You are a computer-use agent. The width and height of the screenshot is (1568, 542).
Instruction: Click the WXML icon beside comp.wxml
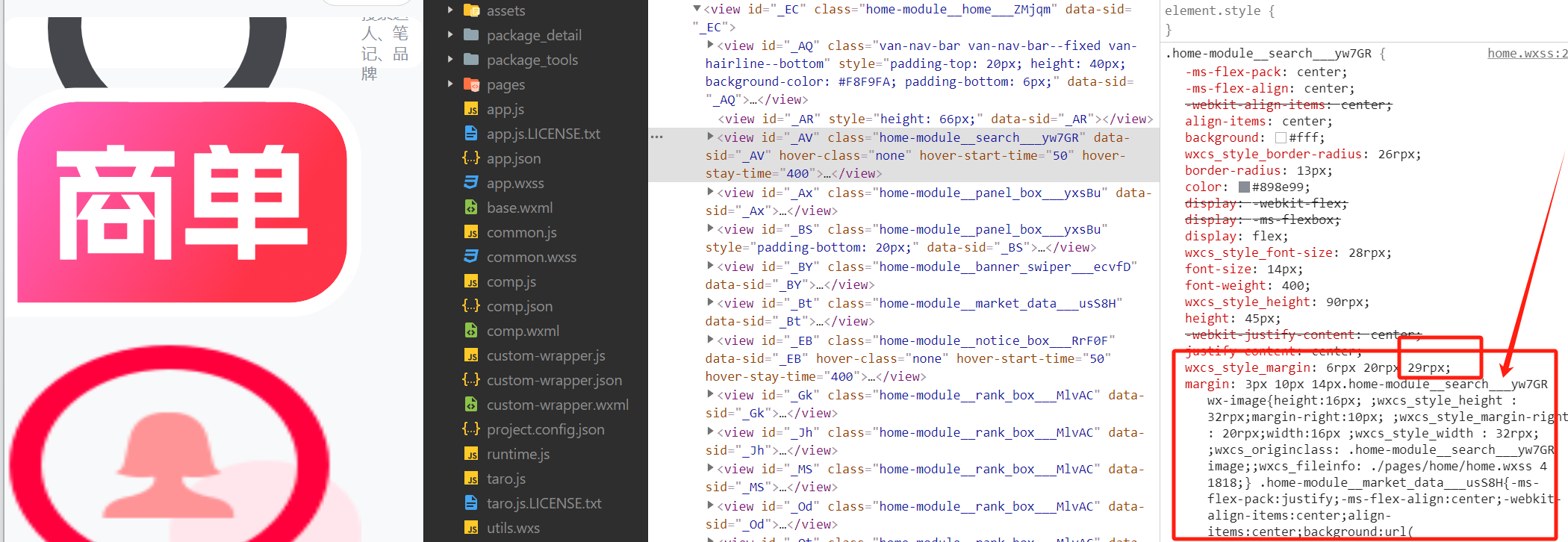(x=471, y=331)
